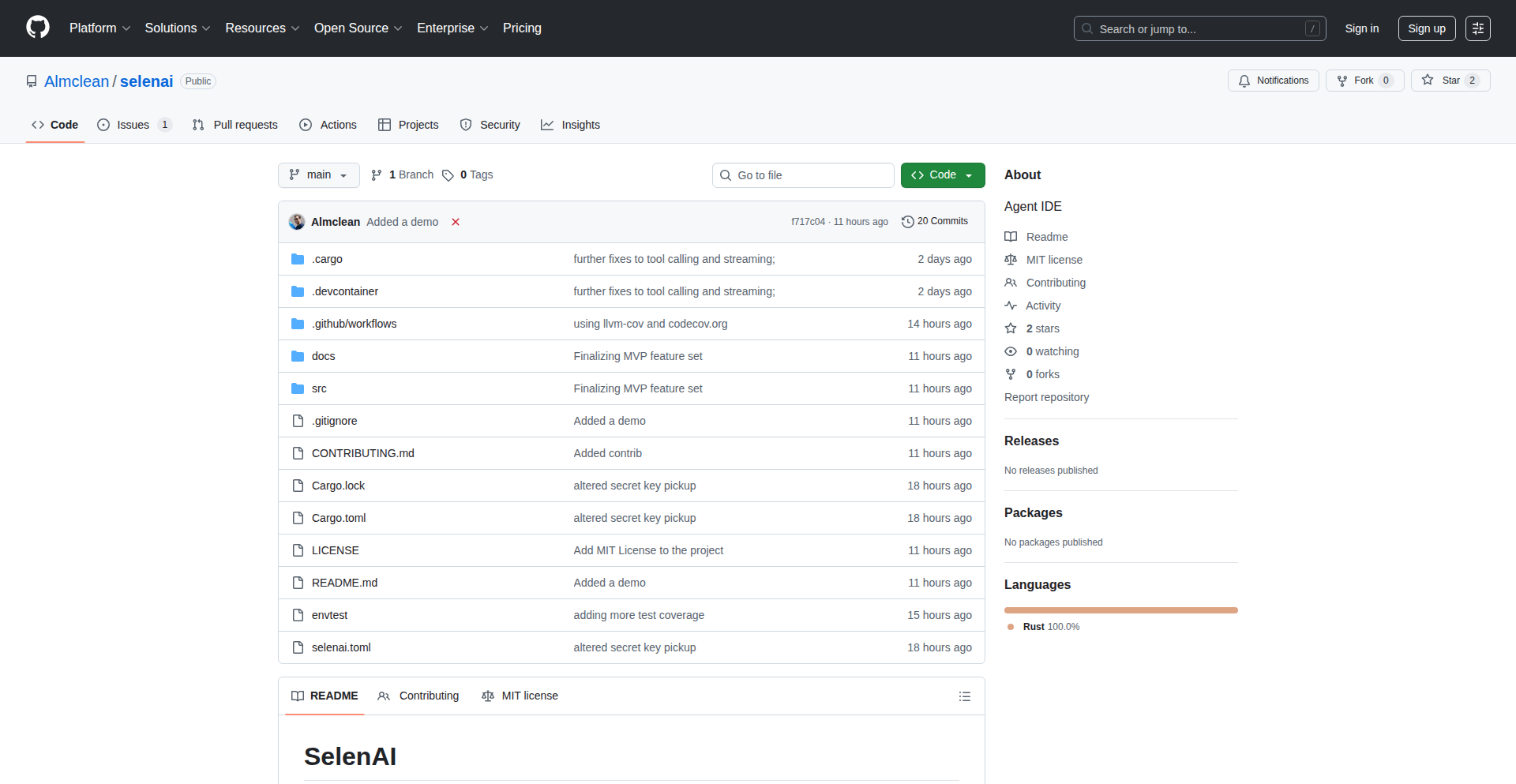This screenshot has height=784, width=1516.
Task: Click the selenai.toml file icon
Action: [298, 647]
